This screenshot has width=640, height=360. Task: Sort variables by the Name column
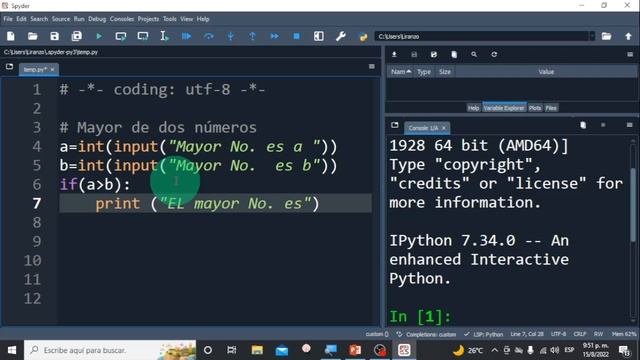(401, 72)
